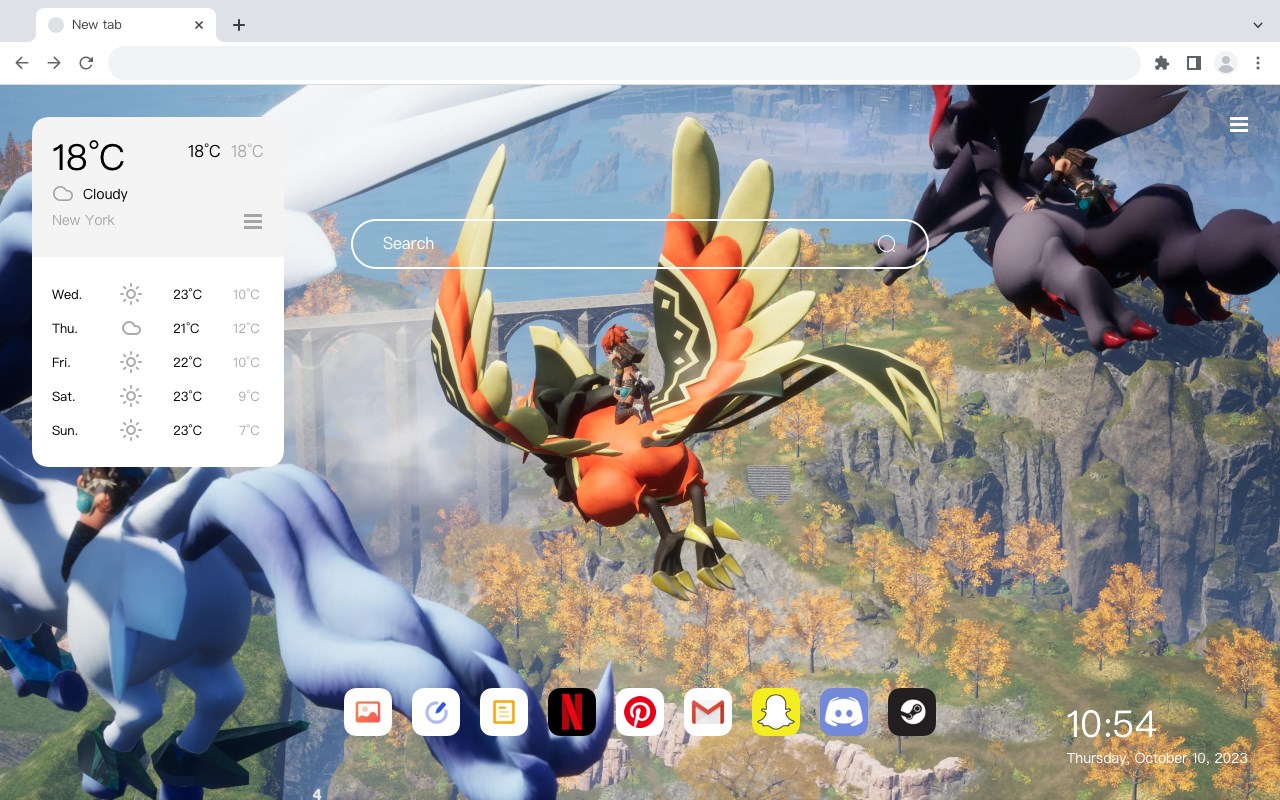Click Wednesday's sunny forecast icon
Screen dimensions: 1280x800
pyautogui.click(x=131, y=294)
